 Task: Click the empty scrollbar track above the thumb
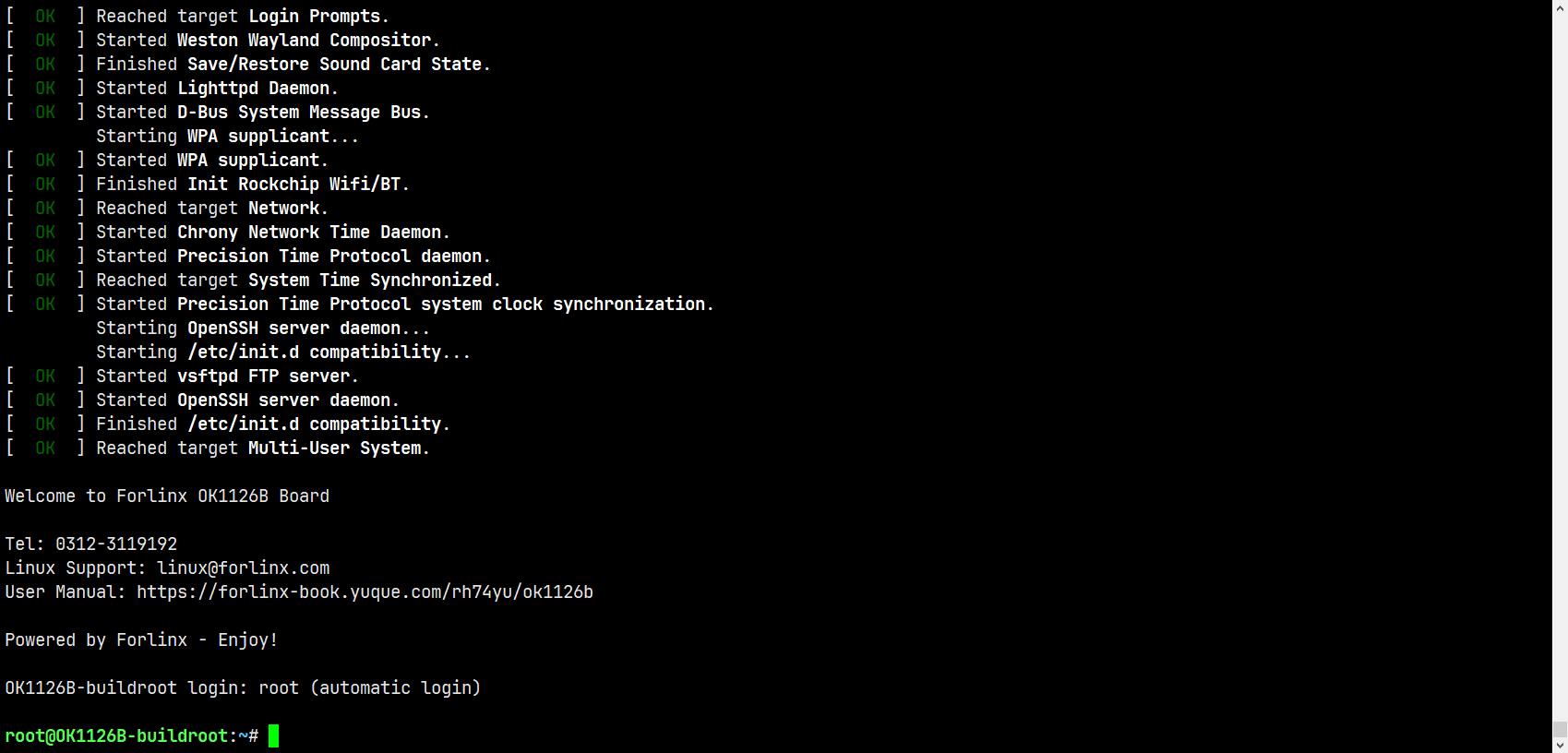pos(1560,369)
